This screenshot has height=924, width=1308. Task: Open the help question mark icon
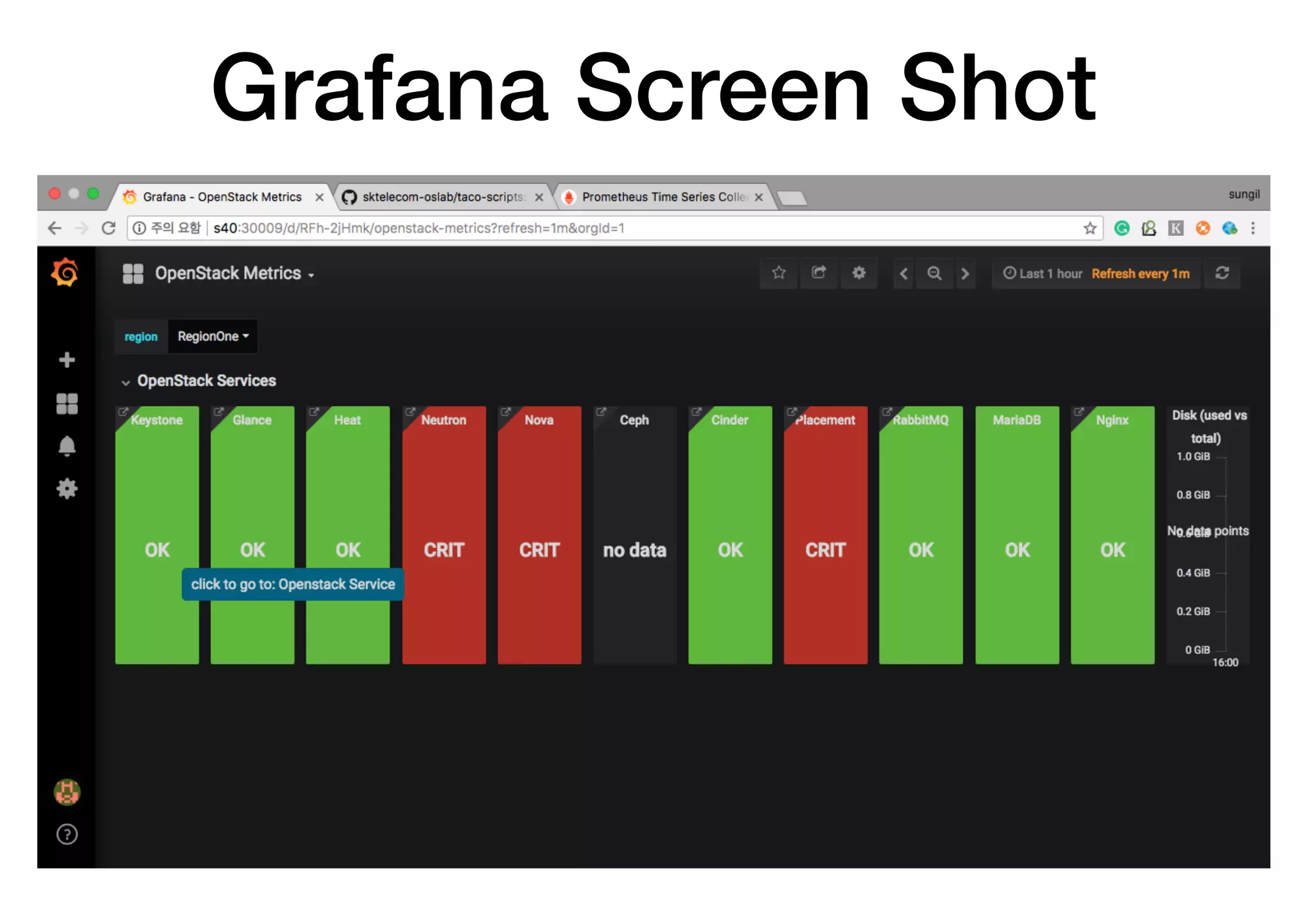pyautogui.click(x=66, y=835)
